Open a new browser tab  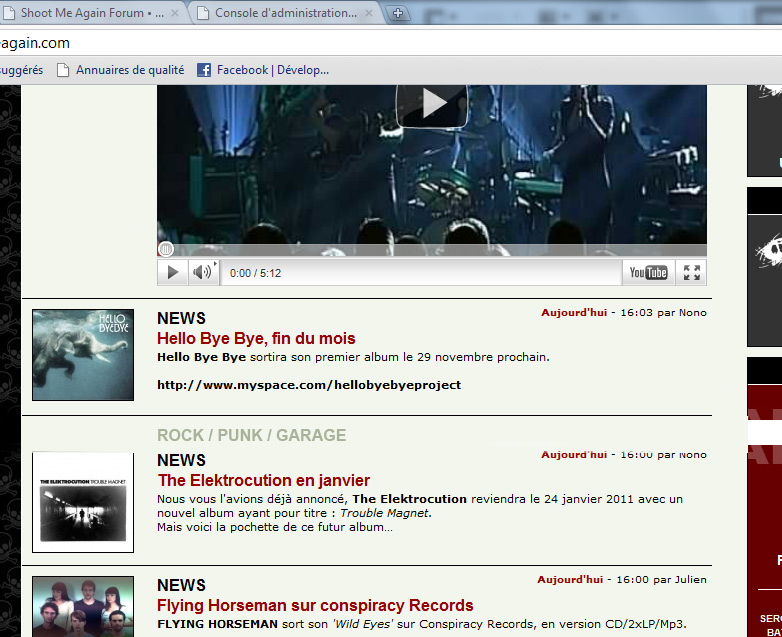[x=397, y=13]
